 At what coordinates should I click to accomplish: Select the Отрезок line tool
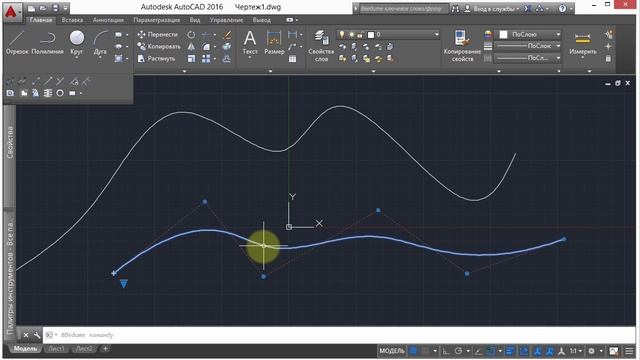pyautogui.click(x=17, y=42)
